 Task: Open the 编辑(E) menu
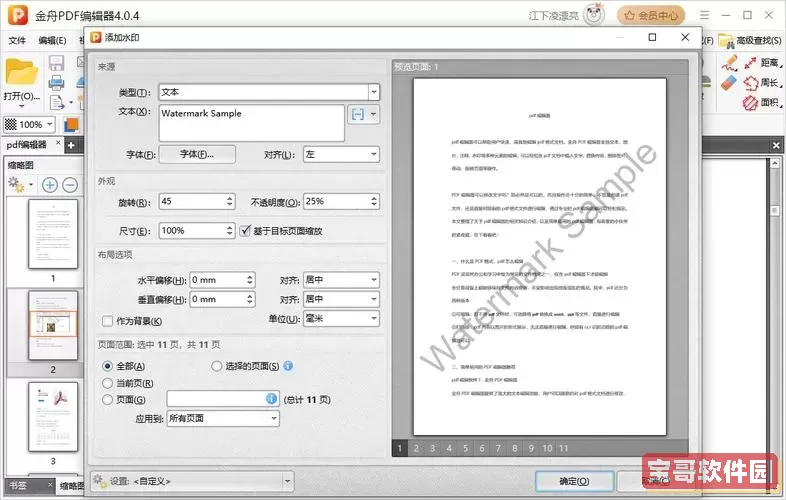coord(52,40)
